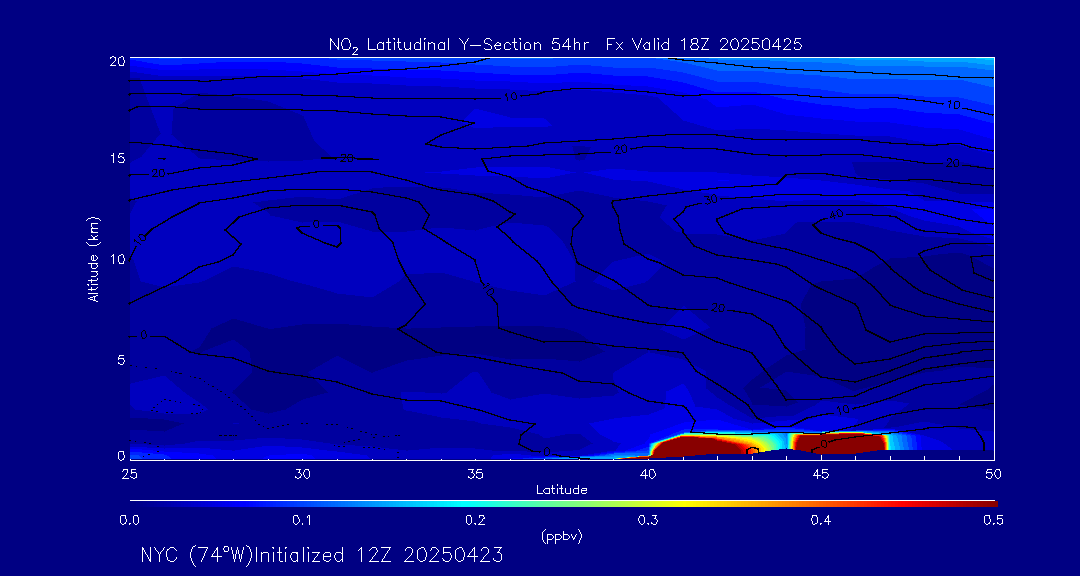The image size is (1080, 576).
Task: Select the "Altitude (km)" axis label
Action: [93, 258]
